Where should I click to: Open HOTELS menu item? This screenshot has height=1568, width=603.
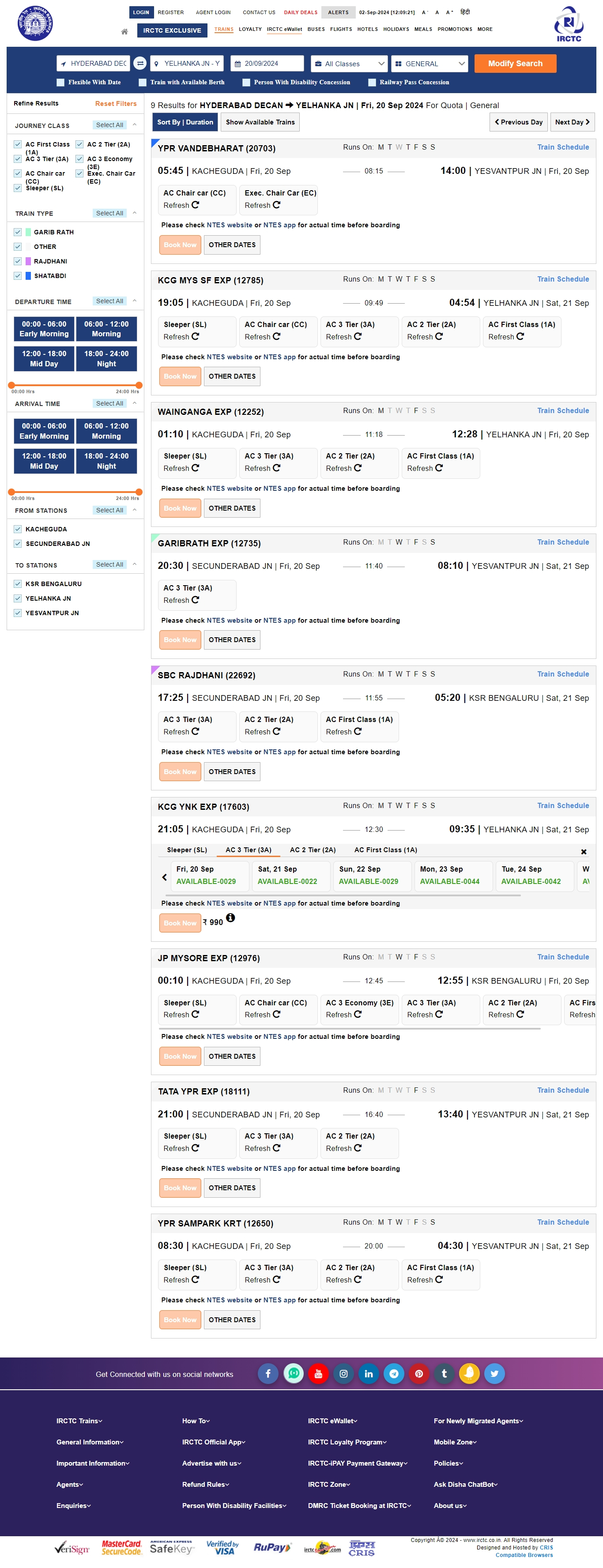367,29
